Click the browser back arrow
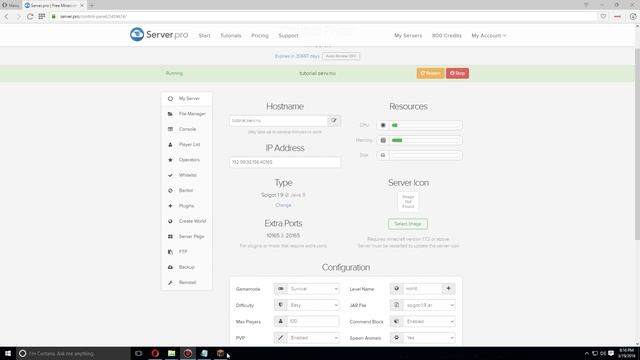Viewport: 640px width, 360px height. pos(7,16)
